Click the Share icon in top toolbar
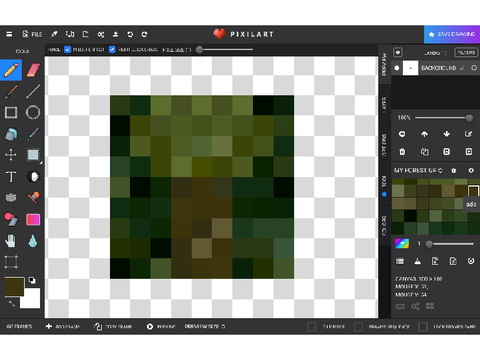 point(101,34)
